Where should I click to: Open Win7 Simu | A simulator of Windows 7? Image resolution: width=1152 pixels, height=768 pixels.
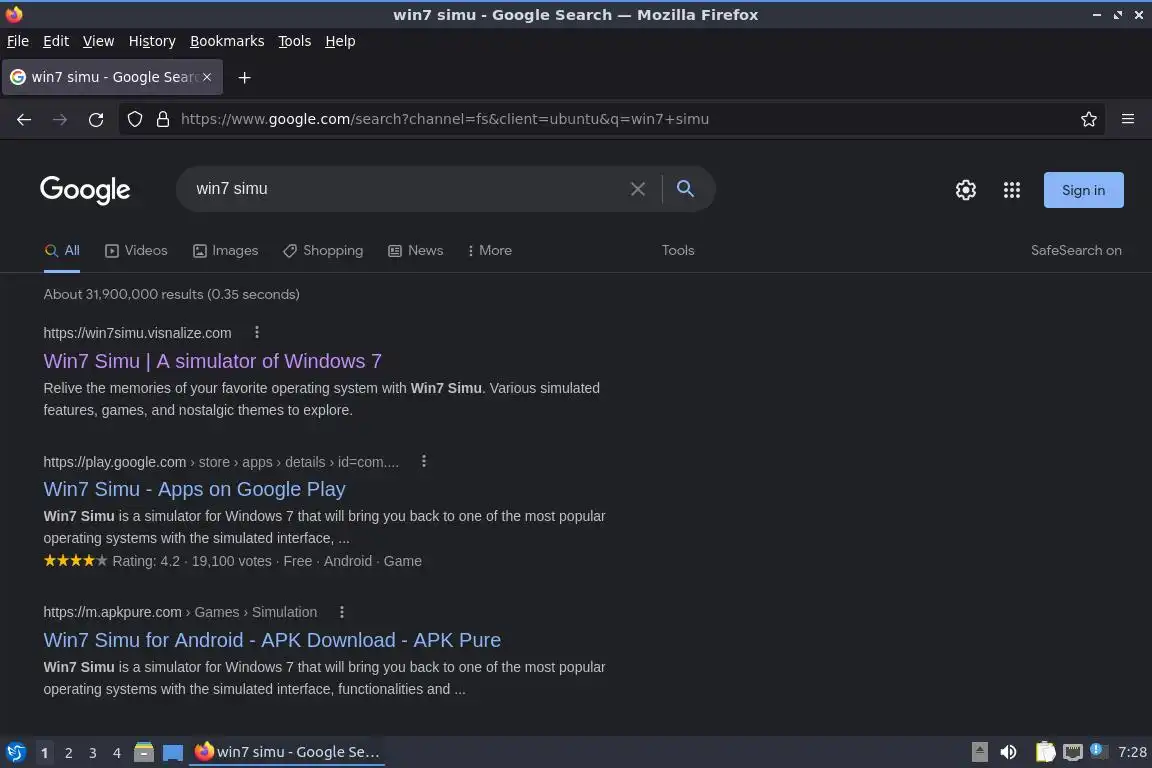(212, 361)
